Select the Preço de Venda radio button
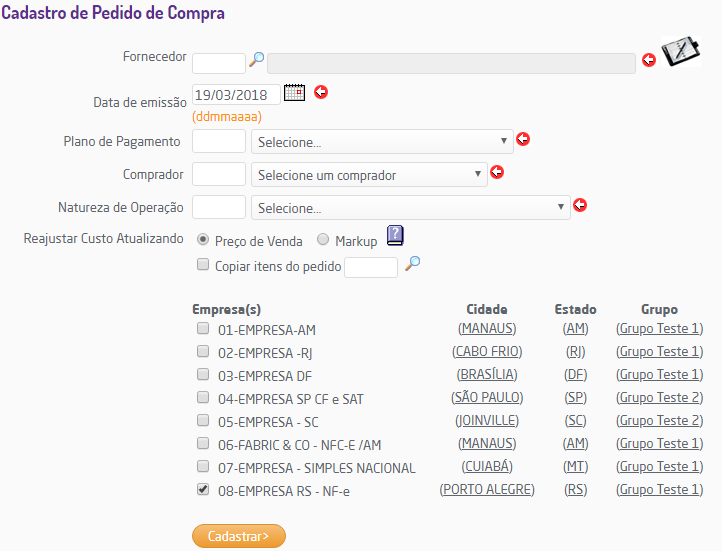This screenshot has height=551, width=722. (203, 240)
